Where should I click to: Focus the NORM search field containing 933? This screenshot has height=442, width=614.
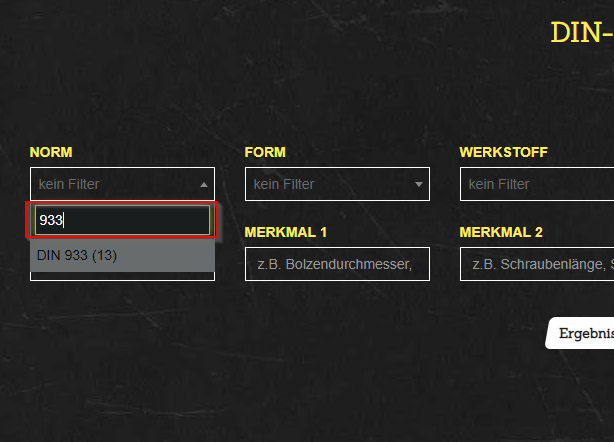coord(122,220)
